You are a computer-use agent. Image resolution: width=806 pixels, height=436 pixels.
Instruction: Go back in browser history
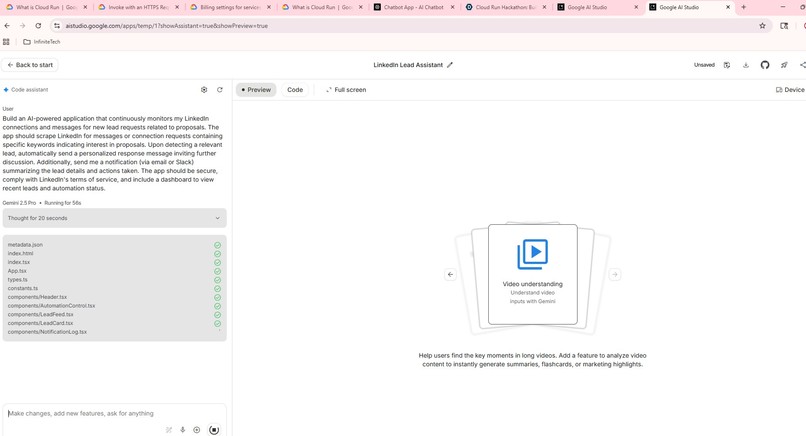[7, 26]
